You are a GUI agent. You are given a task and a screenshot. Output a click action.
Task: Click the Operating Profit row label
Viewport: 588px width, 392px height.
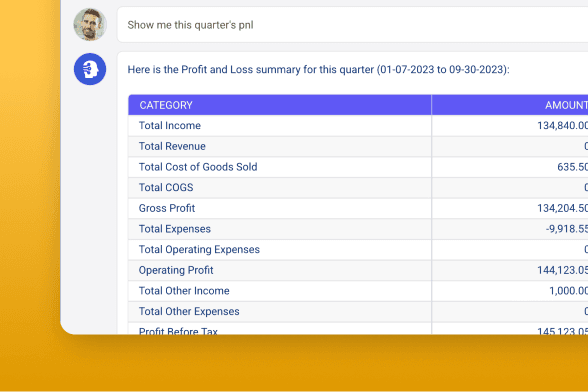[176, 270]
